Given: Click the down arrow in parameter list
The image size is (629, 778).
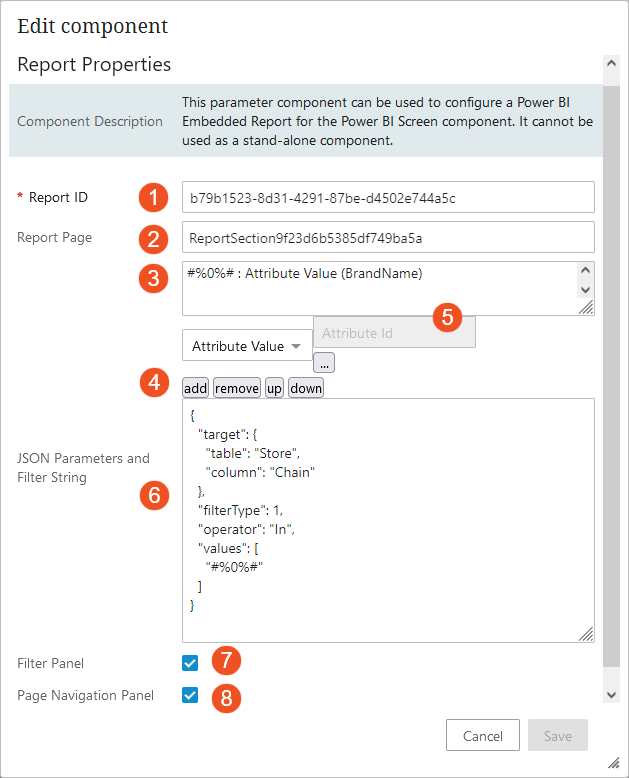Looking at the screenshot, I should [586, 289].
